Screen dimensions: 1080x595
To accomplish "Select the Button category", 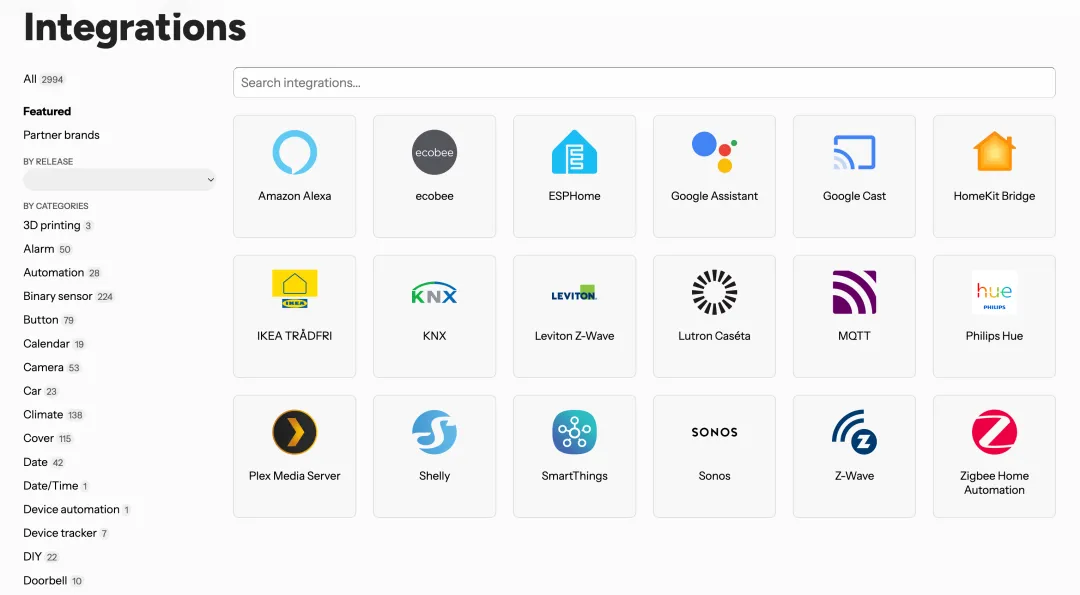I will tap(49, 320).
